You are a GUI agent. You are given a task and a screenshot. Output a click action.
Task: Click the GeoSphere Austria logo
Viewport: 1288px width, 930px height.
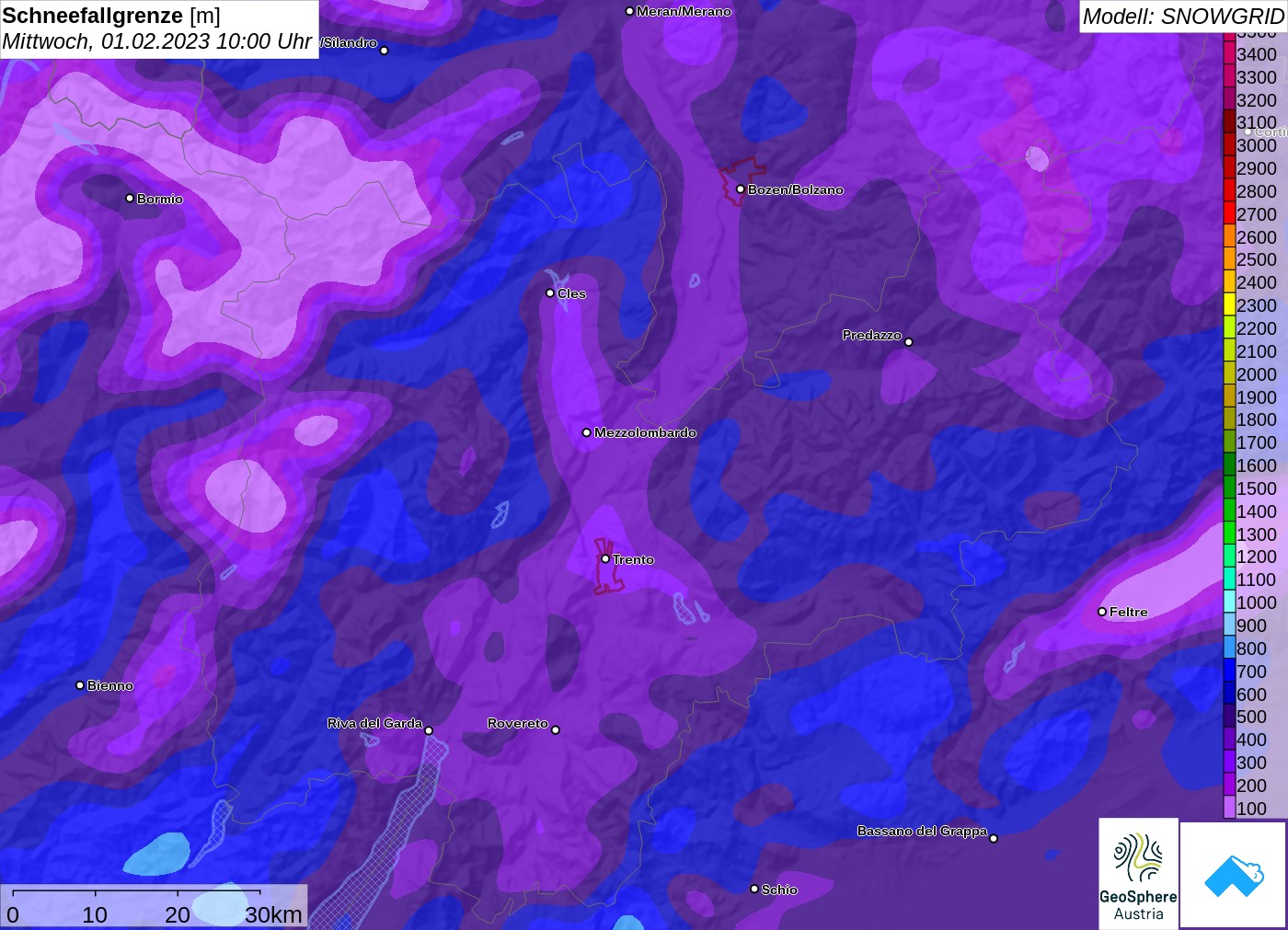[1138, 874]
